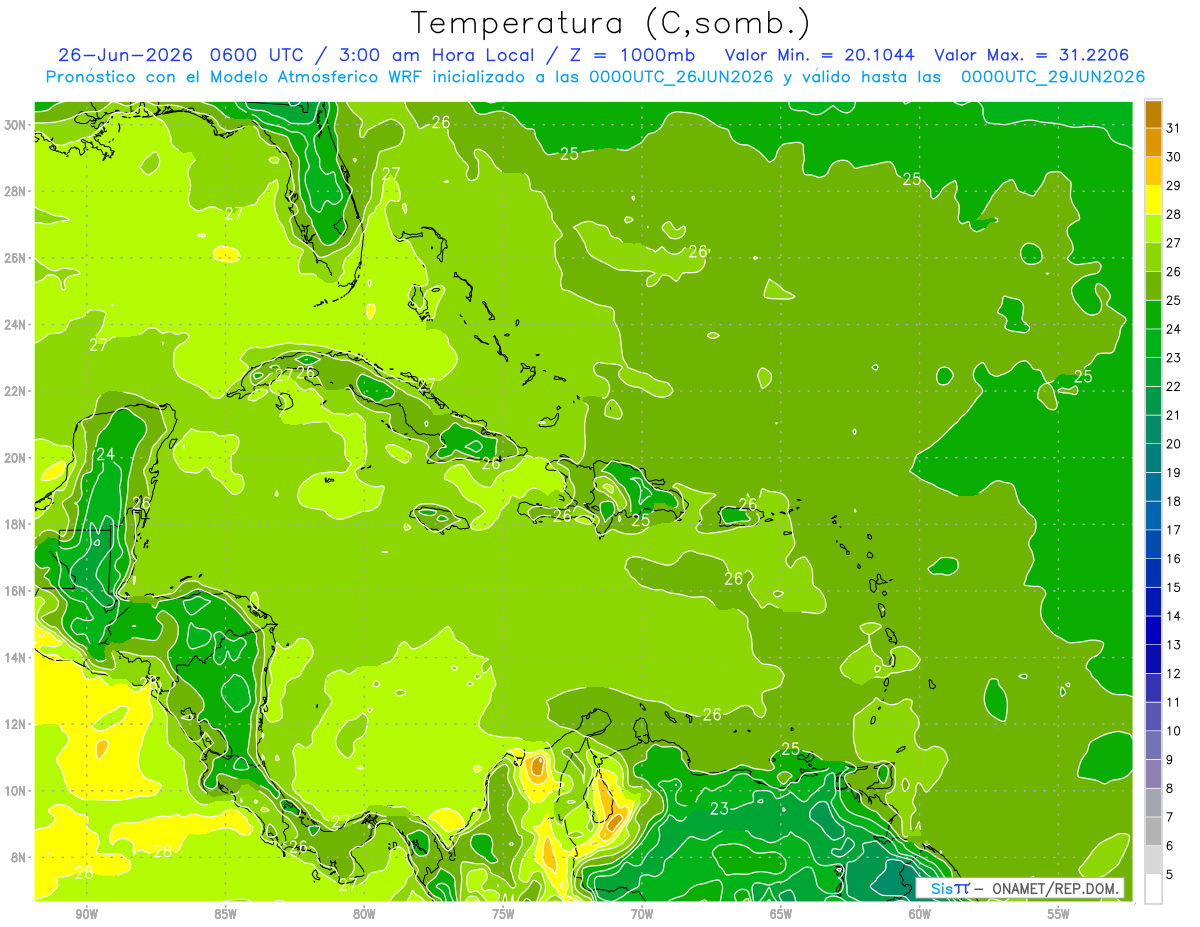This screenshot has height=927, width=1200.
Task: Pick the lime swatch between legend 27 and 28
Action: click(x=1153, y=229)
